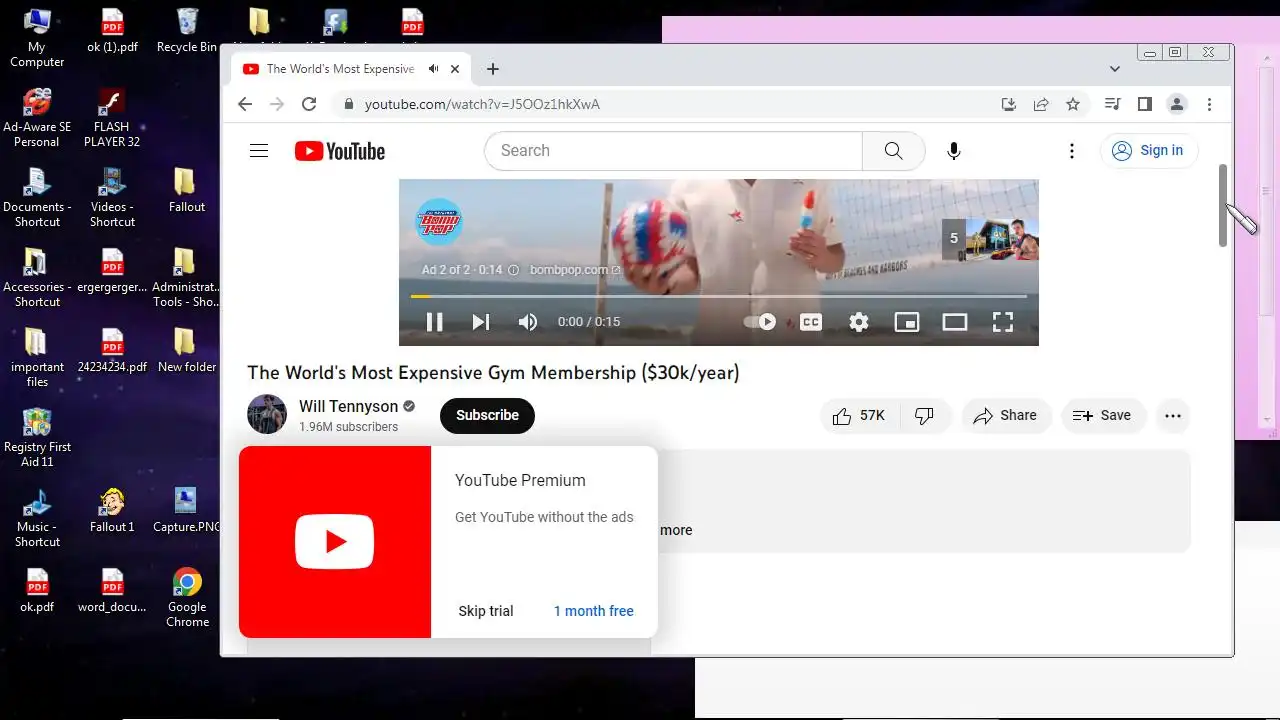Focus the YouTube Search field
Screen dimensions: 1280x720
pos(673,151)
